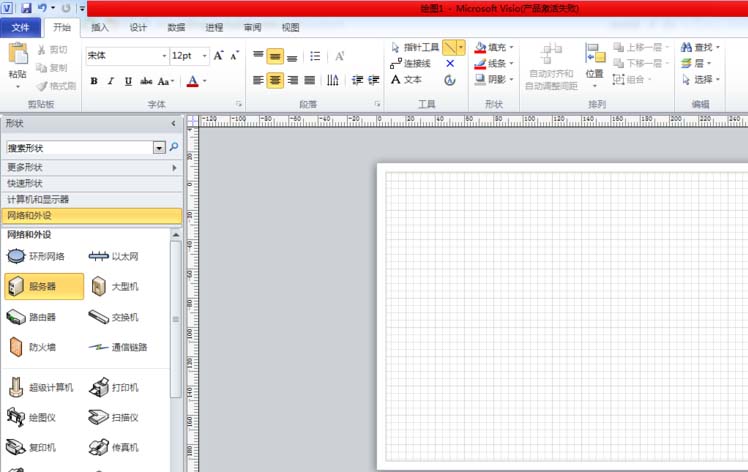
Task: Toggle italic text formatting
Action: 111,81
